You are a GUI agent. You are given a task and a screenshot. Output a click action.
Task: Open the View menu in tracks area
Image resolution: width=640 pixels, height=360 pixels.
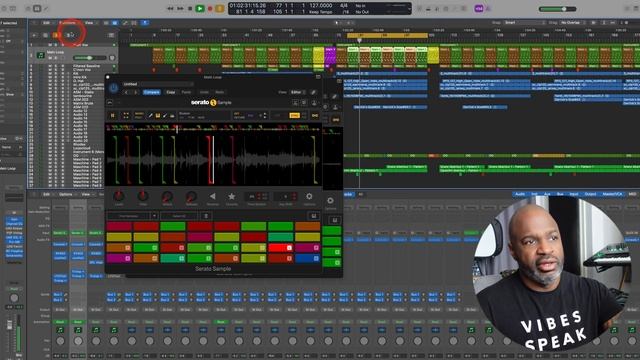(89, 23)
